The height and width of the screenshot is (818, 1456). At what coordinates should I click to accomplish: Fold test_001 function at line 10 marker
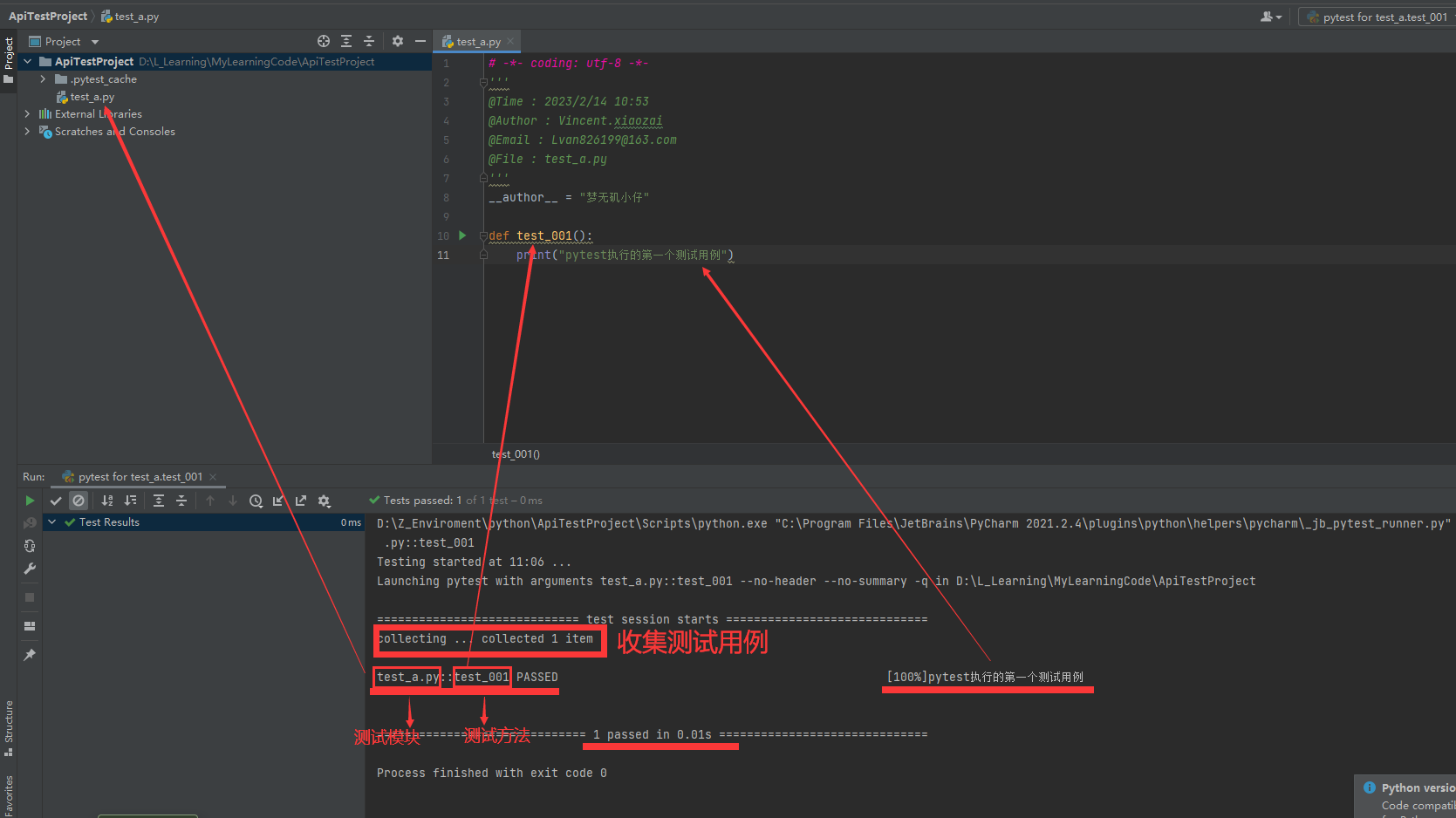[483, 235]
